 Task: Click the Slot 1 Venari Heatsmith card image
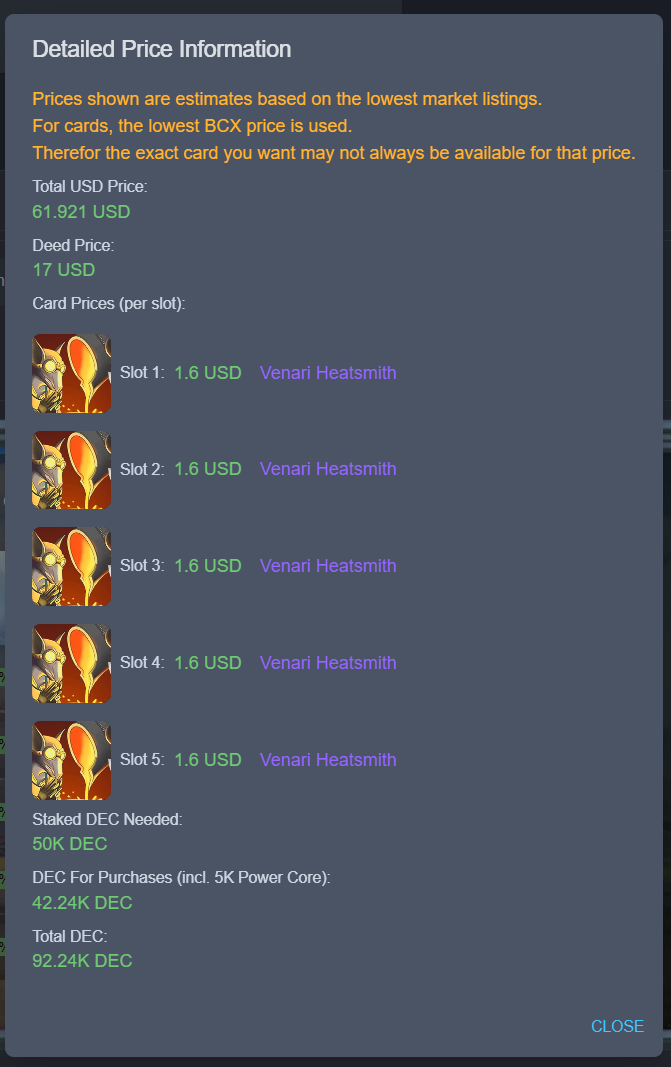click(71, 373)
